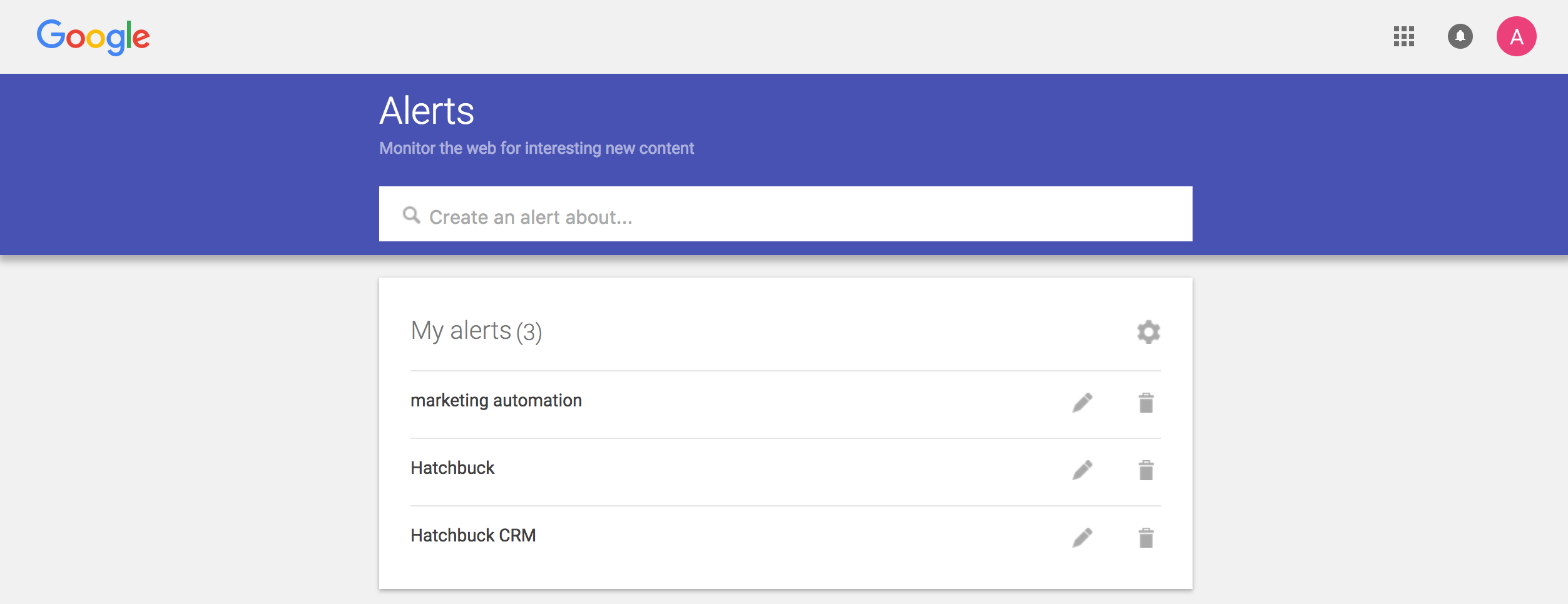Edit the Hatchbuck CRM alert
This screenshot has height=604, width=1568.
[x=1082, y=538]
